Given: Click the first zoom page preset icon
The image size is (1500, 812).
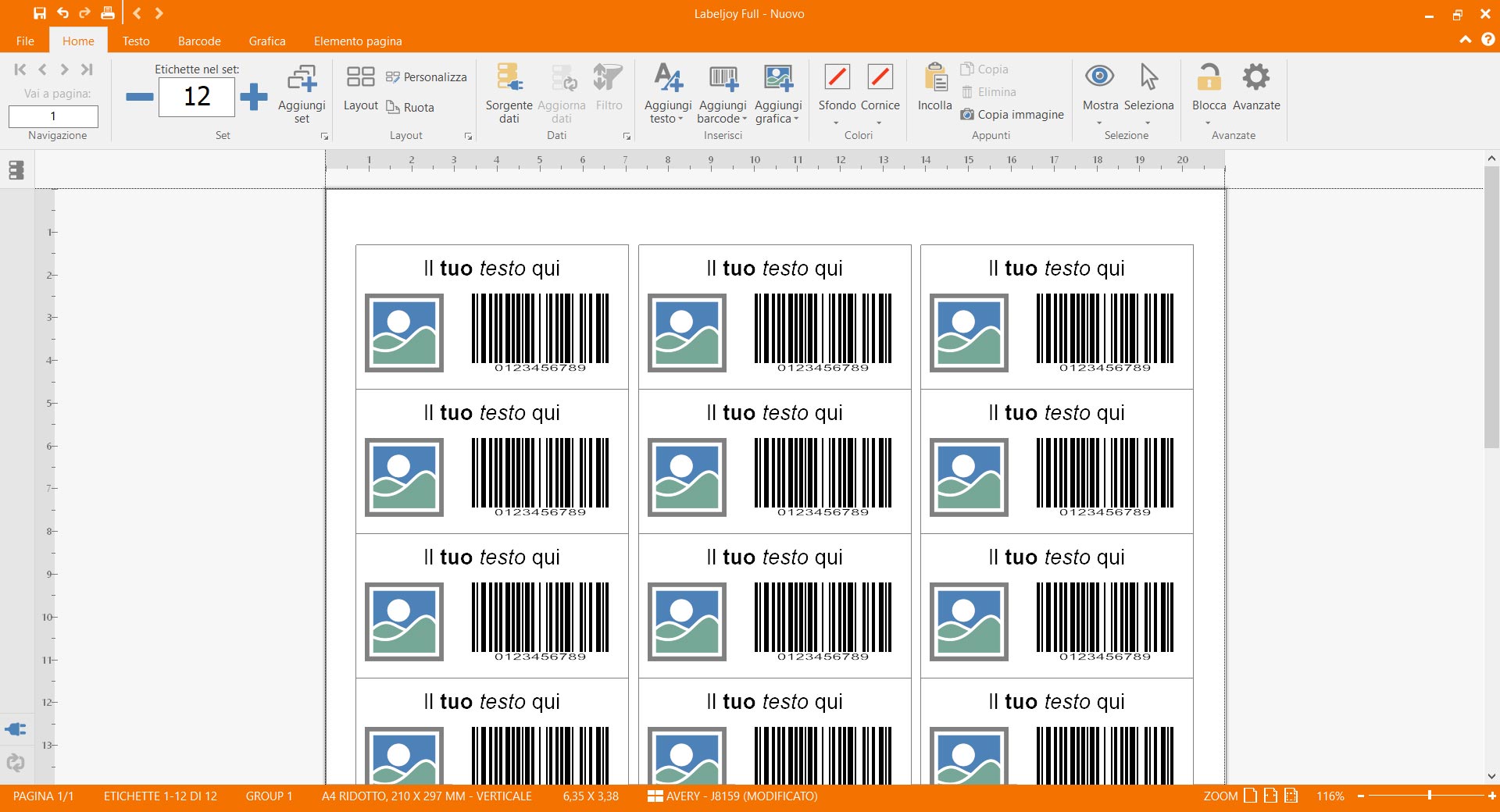Looking at the screenshot, I should (x=1251, y=796).
